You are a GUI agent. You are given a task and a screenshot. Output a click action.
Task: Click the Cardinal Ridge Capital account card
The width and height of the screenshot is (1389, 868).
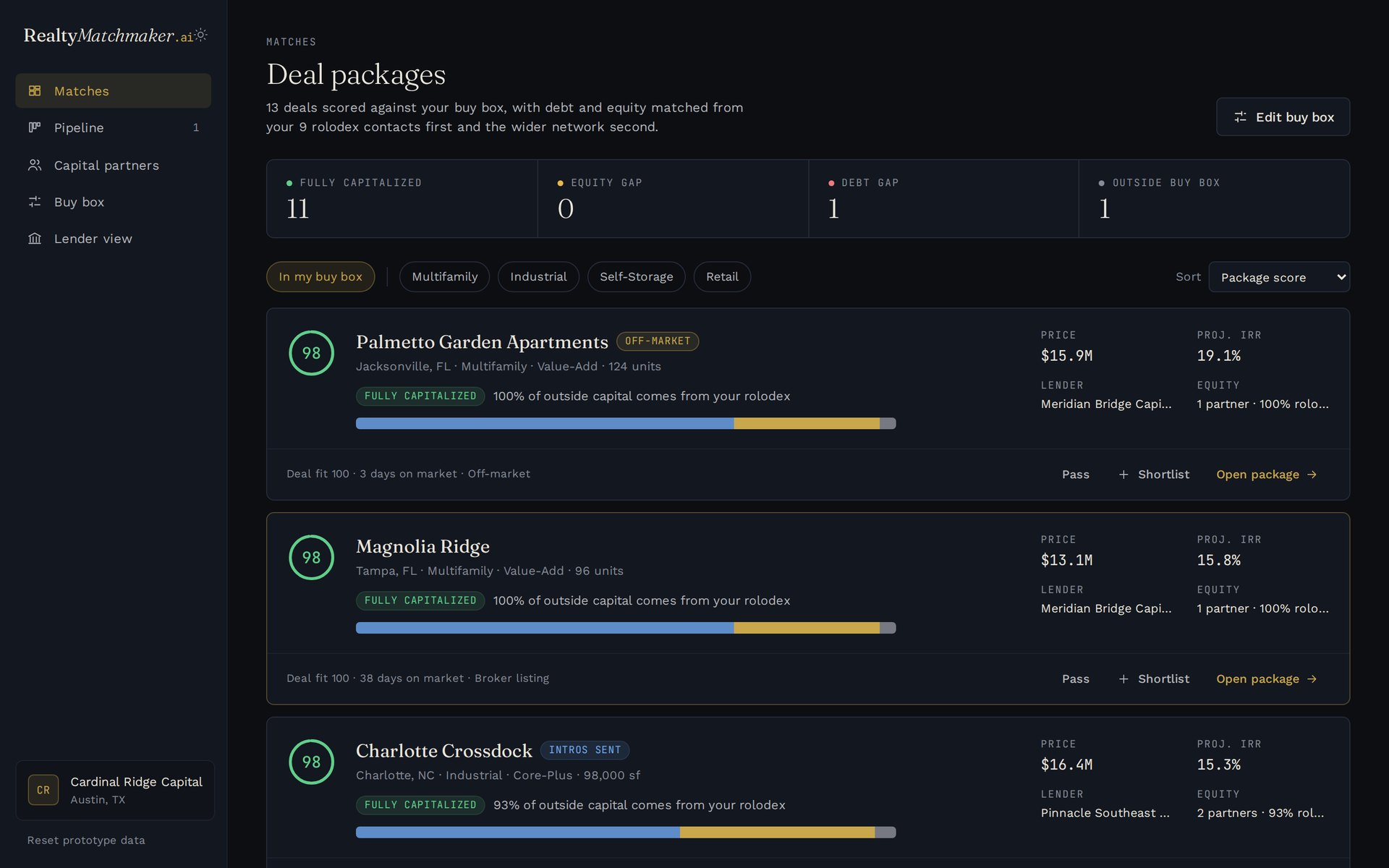115,790
